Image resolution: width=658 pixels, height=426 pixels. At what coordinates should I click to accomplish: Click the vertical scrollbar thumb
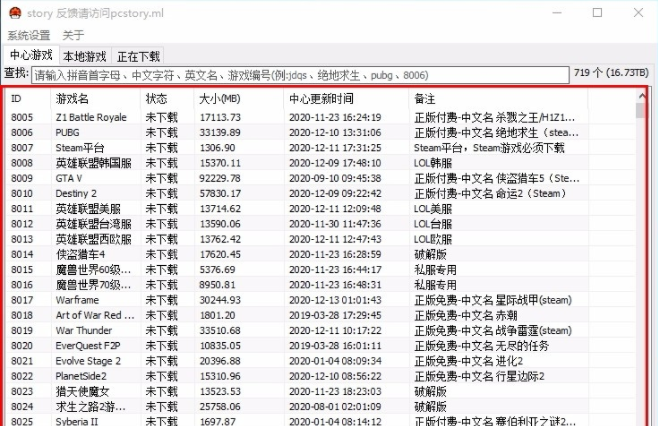tap(640, 110)
